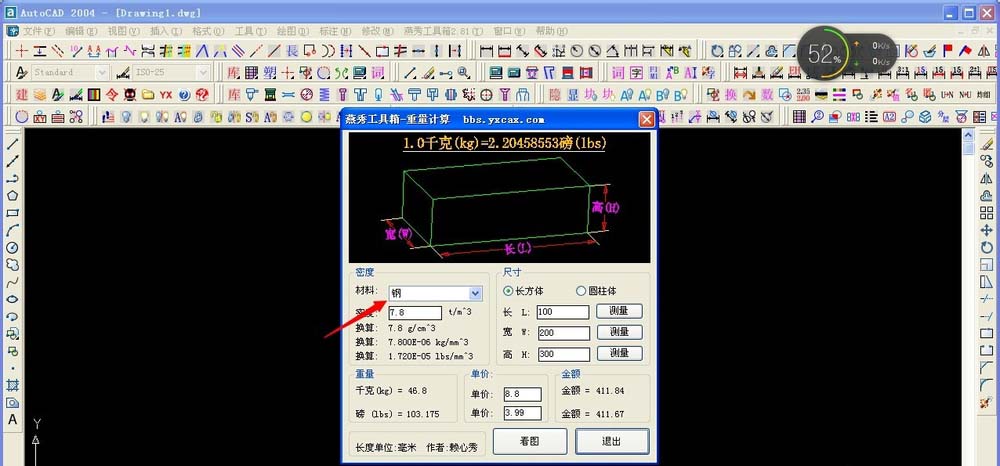Open the 格式 Format menu

pos(209,31)
